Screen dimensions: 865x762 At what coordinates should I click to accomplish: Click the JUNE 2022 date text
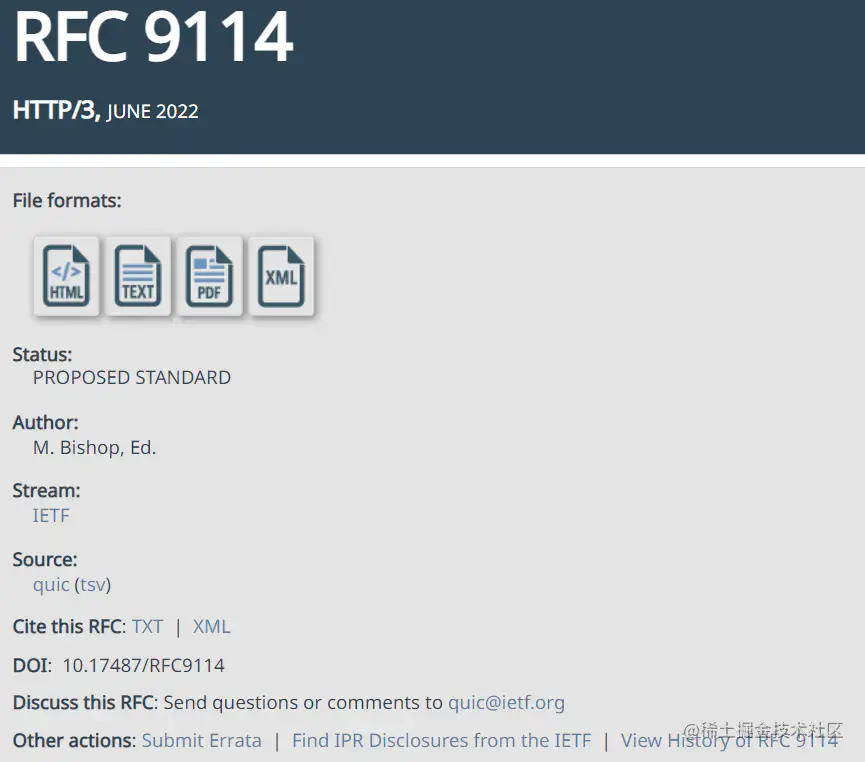click(152, 111)
